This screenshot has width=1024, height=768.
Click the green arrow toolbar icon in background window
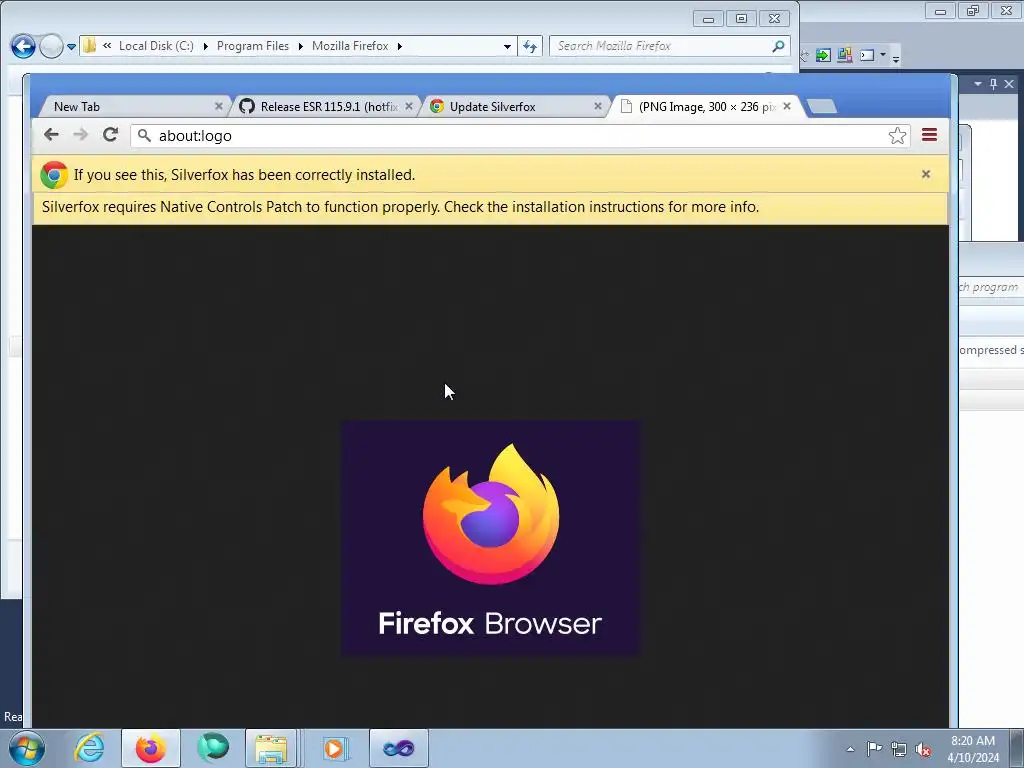click(x=823, y=56)
